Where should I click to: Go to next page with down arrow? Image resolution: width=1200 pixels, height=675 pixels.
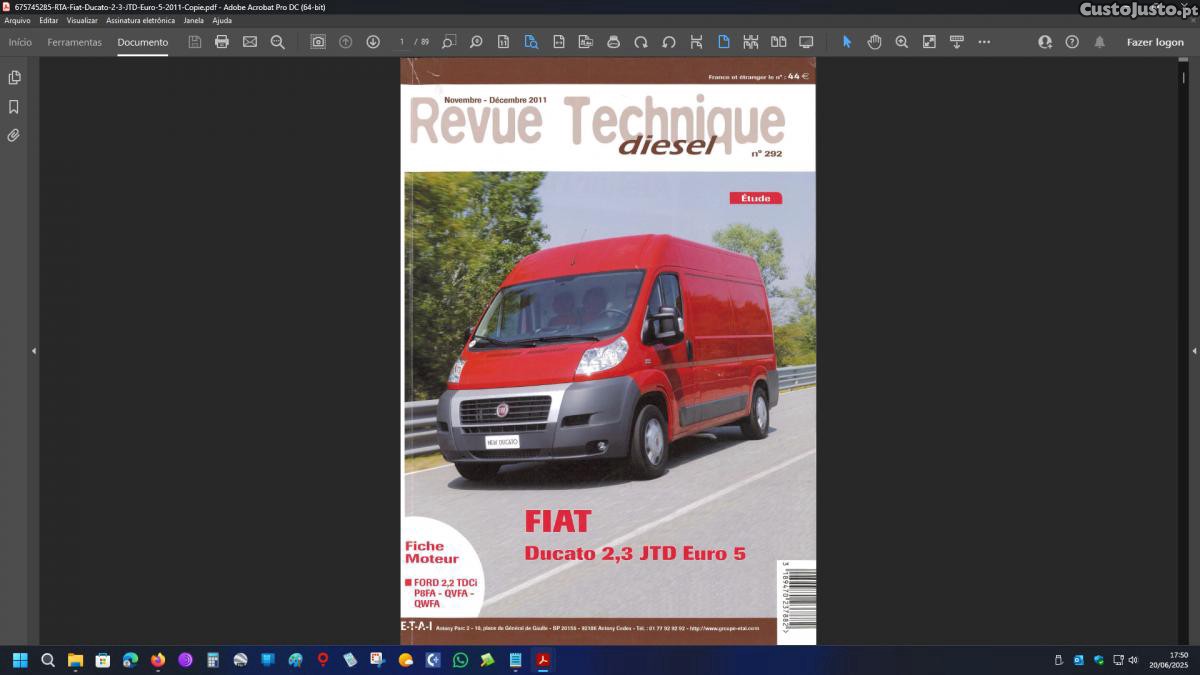pos(373,42)
